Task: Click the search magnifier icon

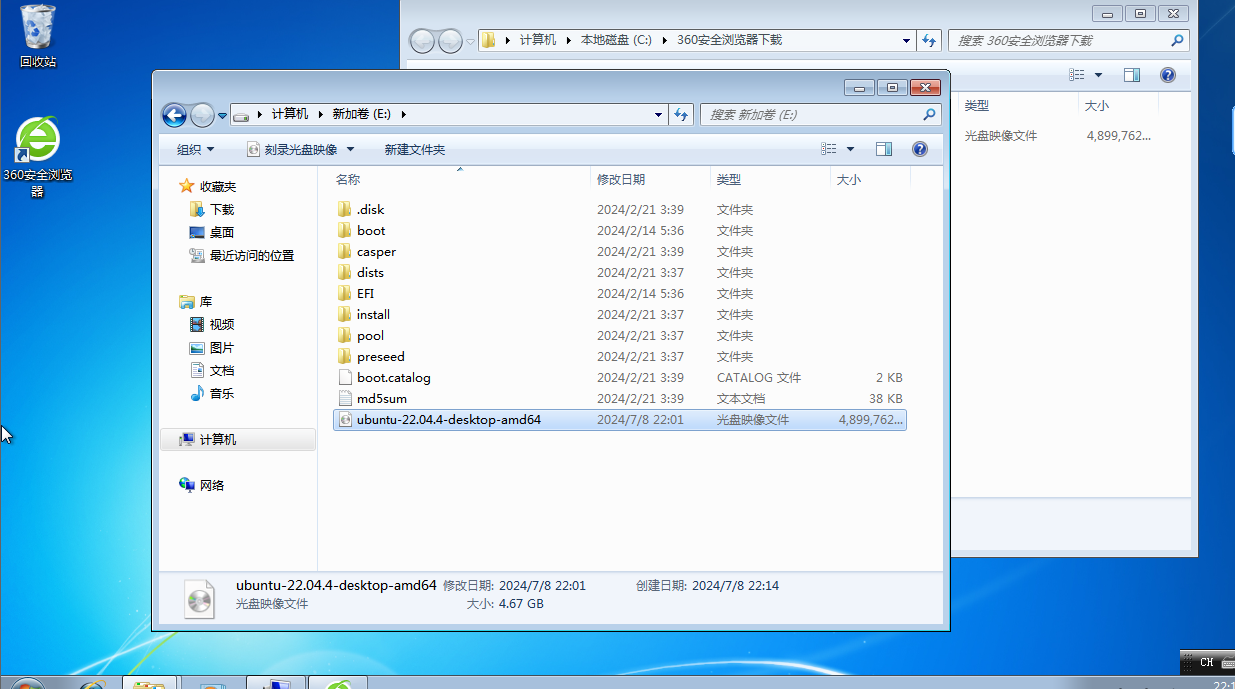Action: click(928, 114)
